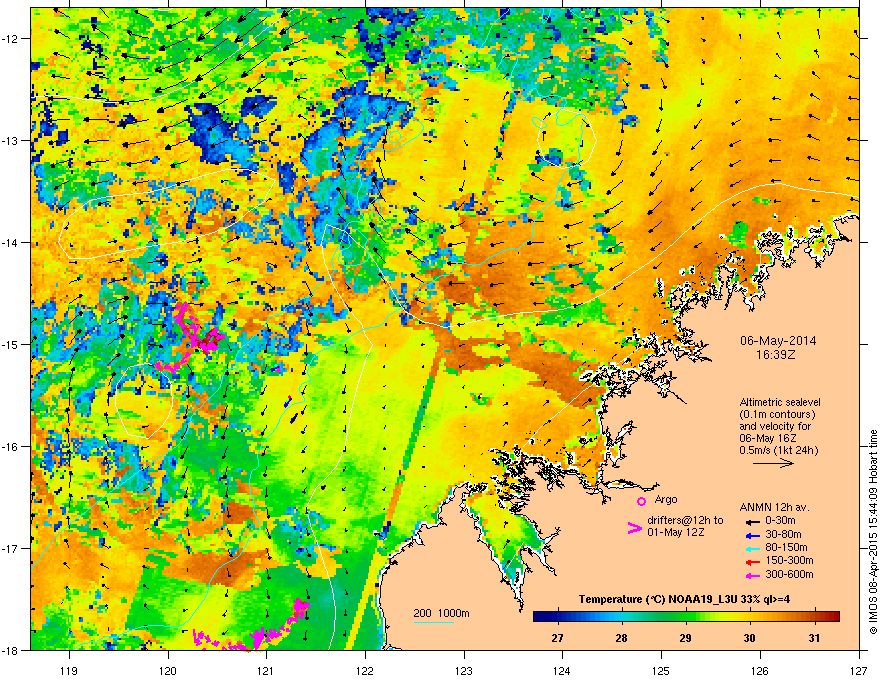880x680 pixels.
Task: Click the magenta Argo circle marker in legend
Action: [641, 501]
